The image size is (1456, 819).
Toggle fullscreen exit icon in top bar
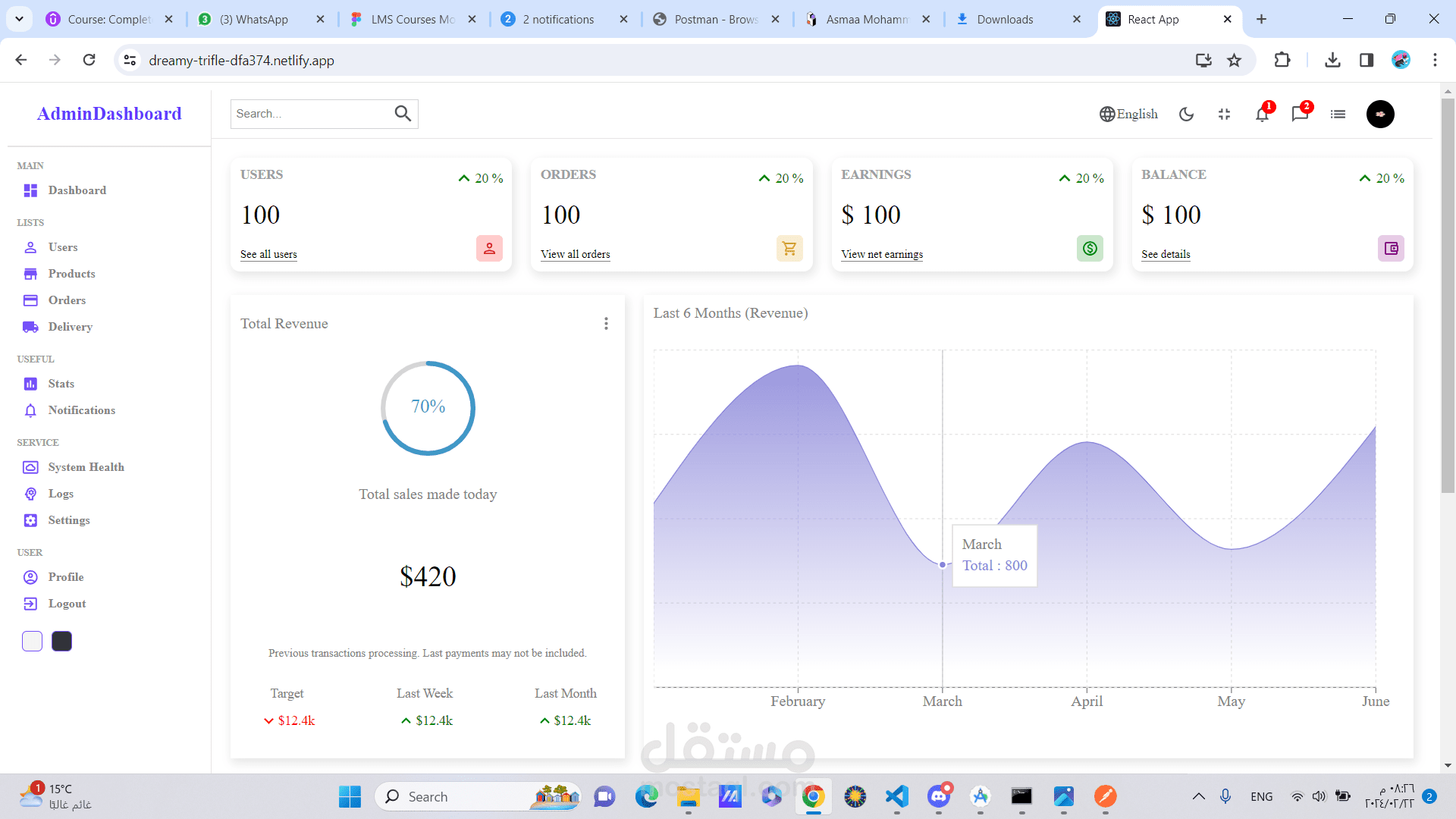click(x=1225, y=114)
